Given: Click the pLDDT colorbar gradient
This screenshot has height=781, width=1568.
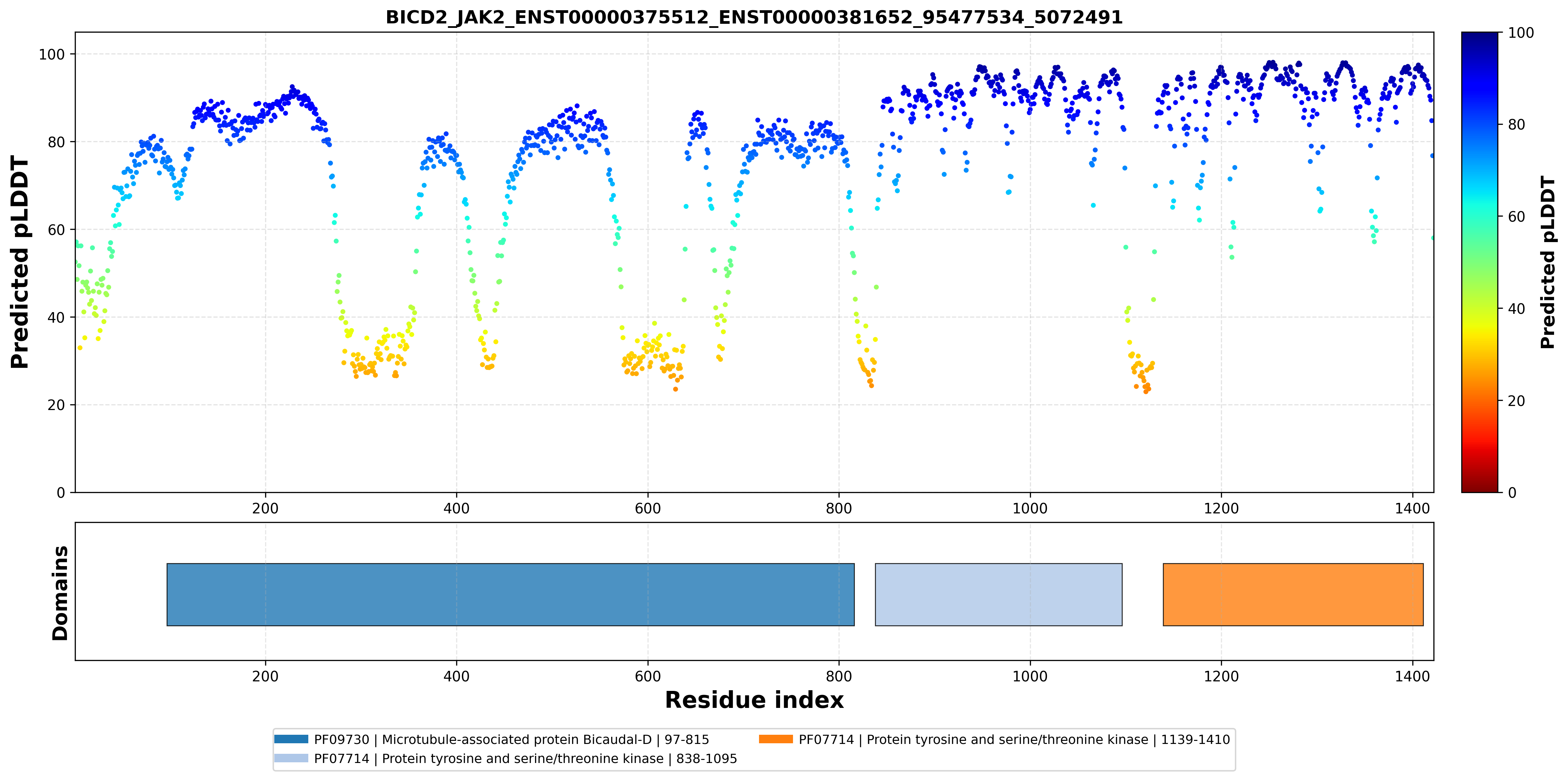Looking at the screenshot, I should (x=1479, y=262).
